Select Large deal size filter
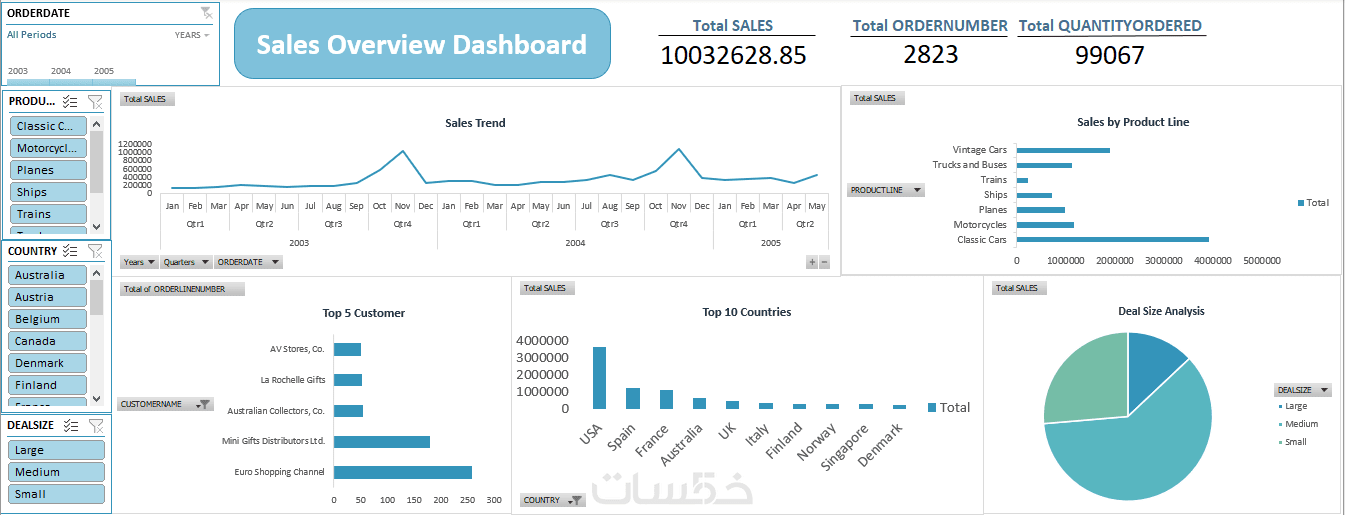The image size is (1345, 515). point(57,450)
